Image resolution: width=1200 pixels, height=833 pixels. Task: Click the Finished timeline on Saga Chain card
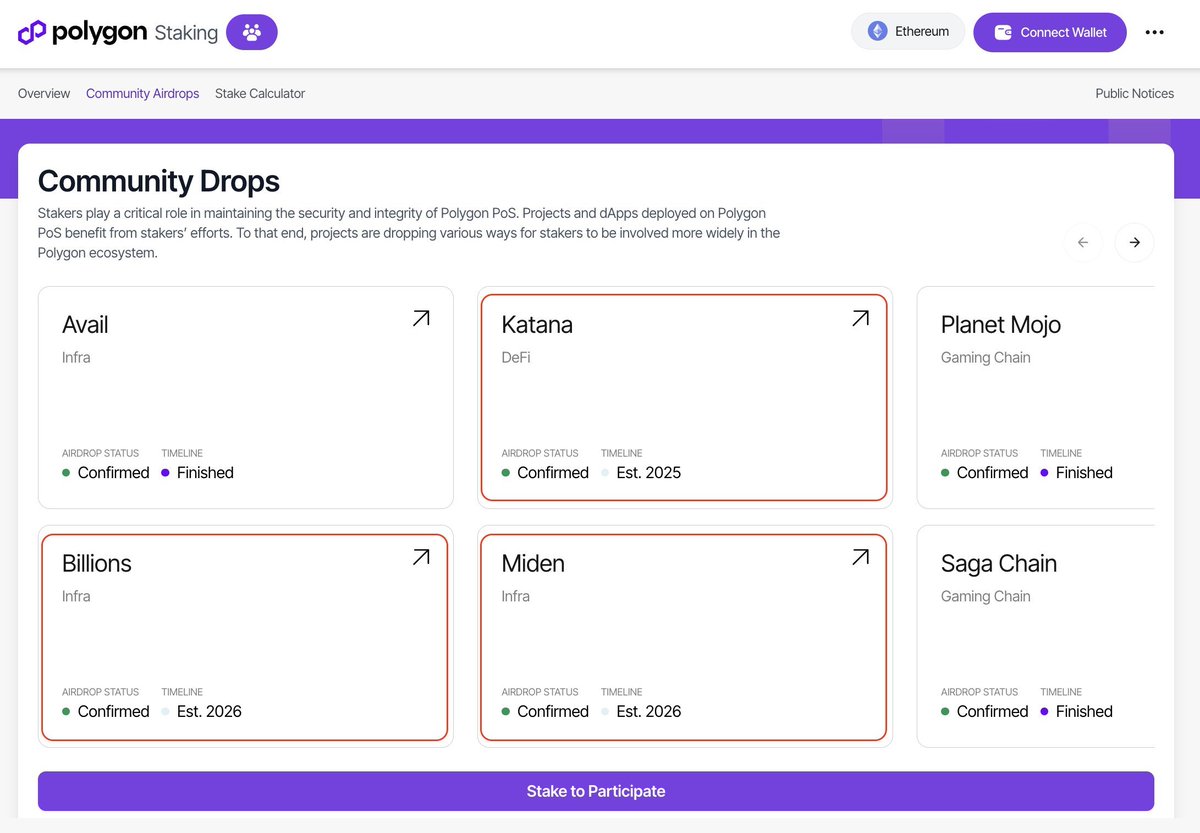point(1084,712)
